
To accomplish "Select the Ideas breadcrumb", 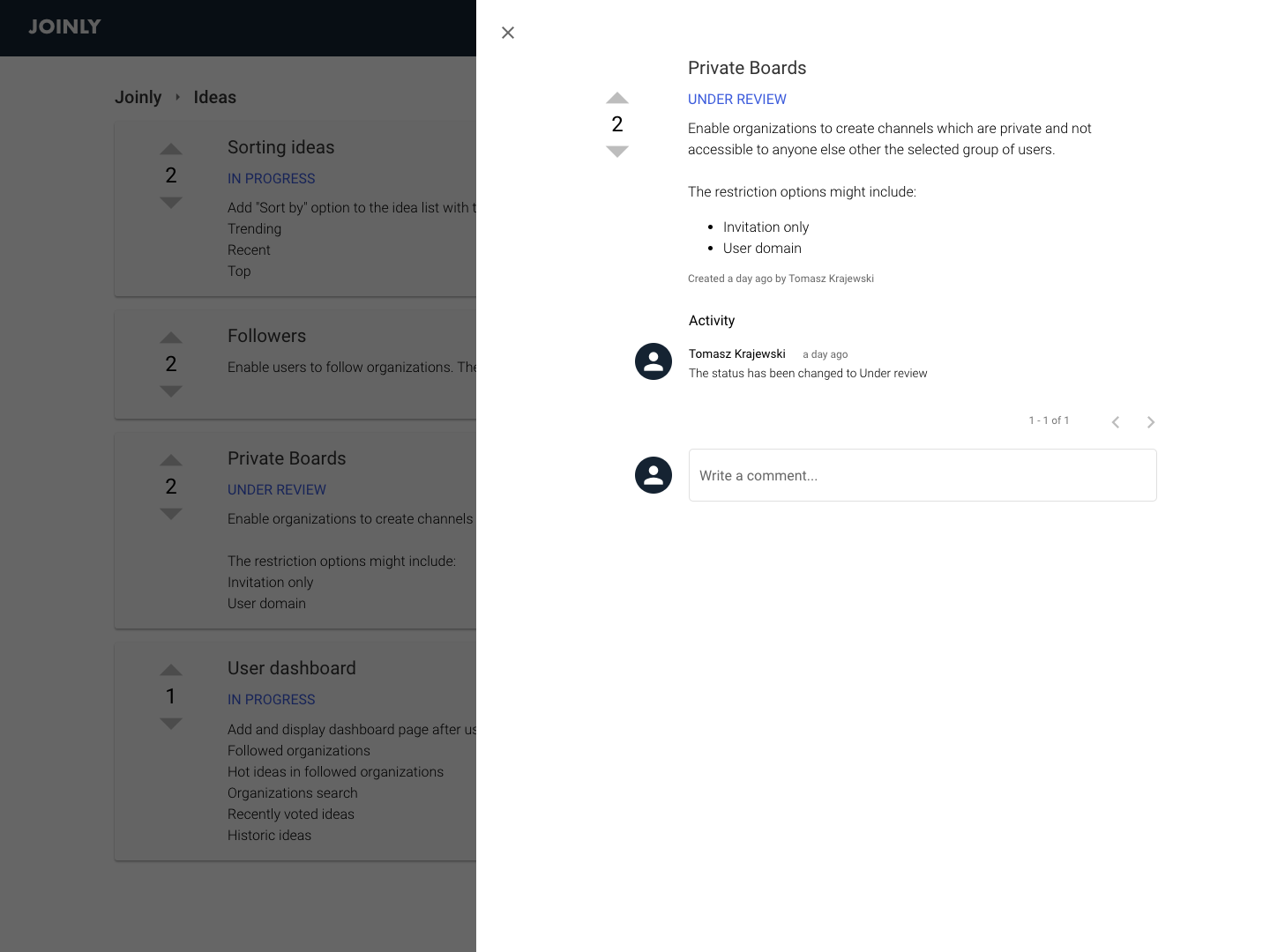I will pyautogui.click(x=215, y=97).
